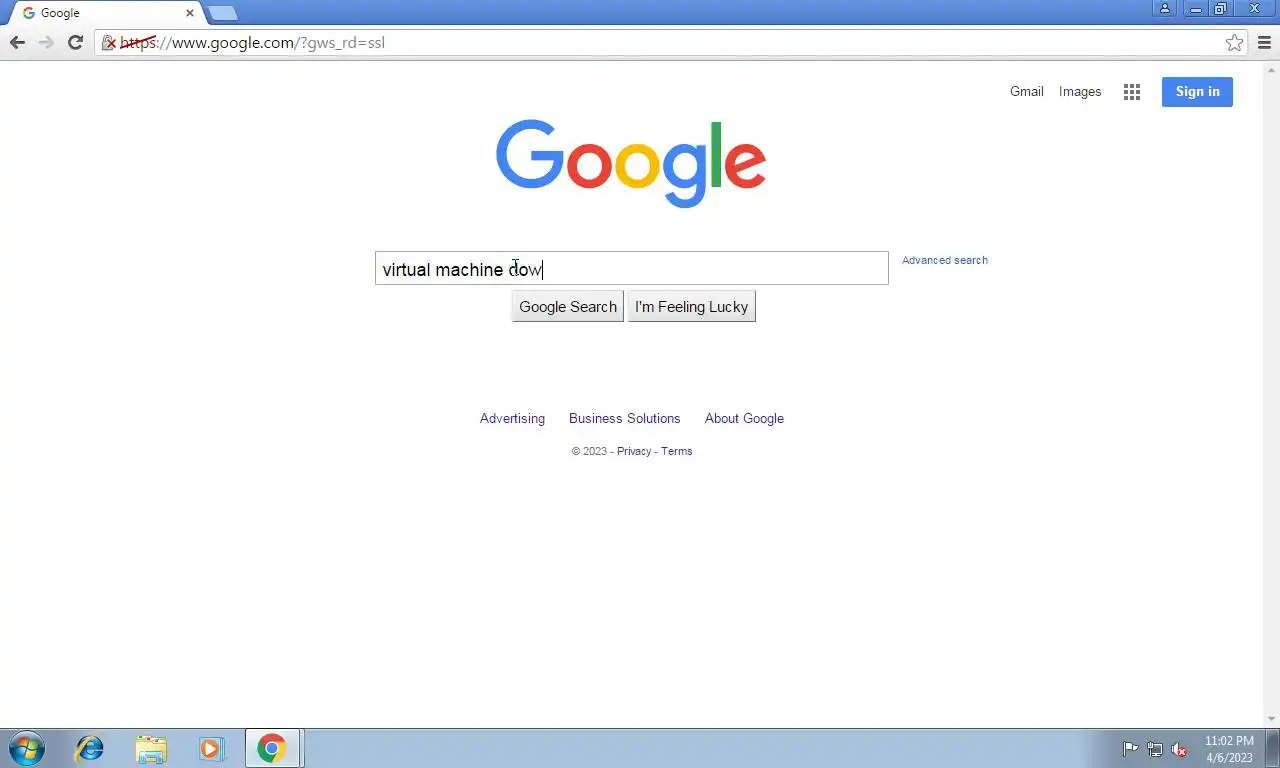Open the Privacy link
The height and width of the screenshot is (768, 1280).
pyautogui.click(x=634, y=451)
